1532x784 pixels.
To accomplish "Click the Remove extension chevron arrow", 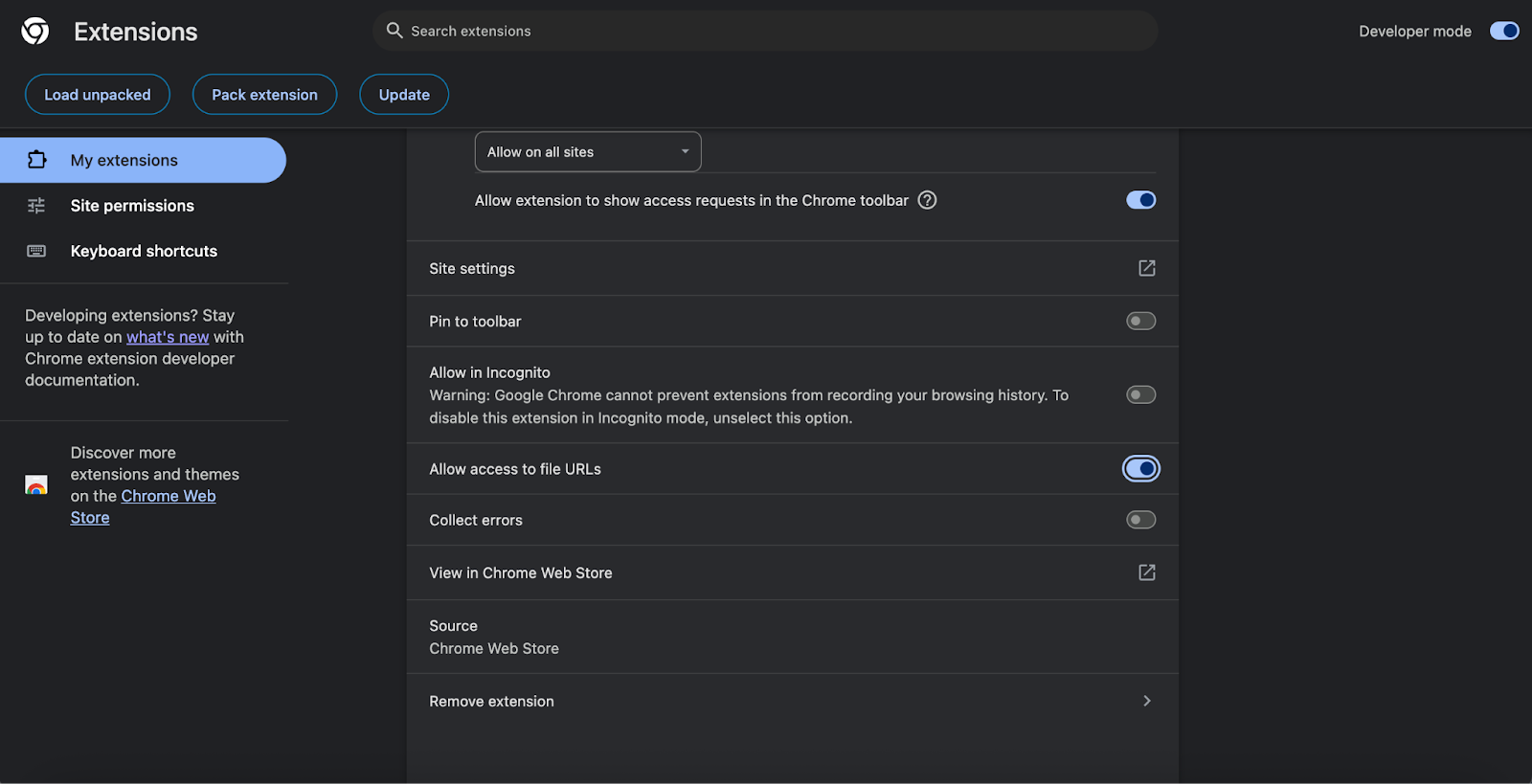I will (1146, 701).
